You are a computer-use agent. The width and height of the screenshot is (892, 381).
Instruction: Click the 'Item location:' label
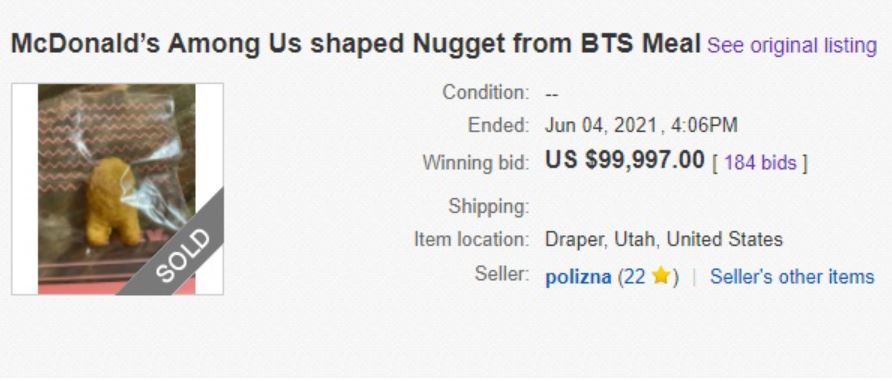click(x=472, y=239)
